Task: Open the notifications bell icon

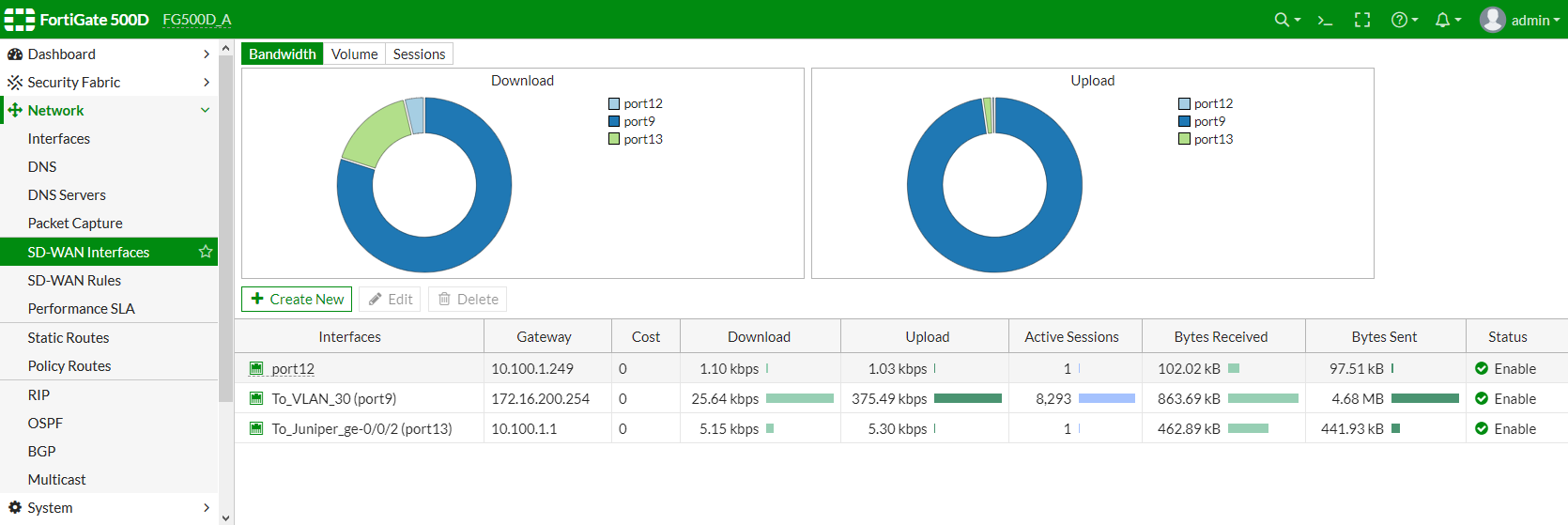Action: click(x=1442, y=20)
